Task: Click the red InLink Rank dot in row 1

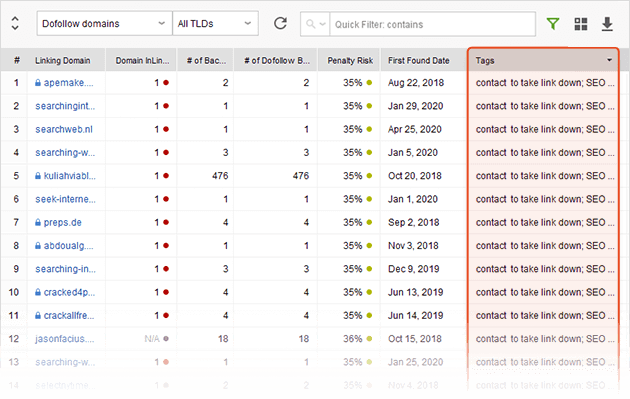Action: point(166,82)
